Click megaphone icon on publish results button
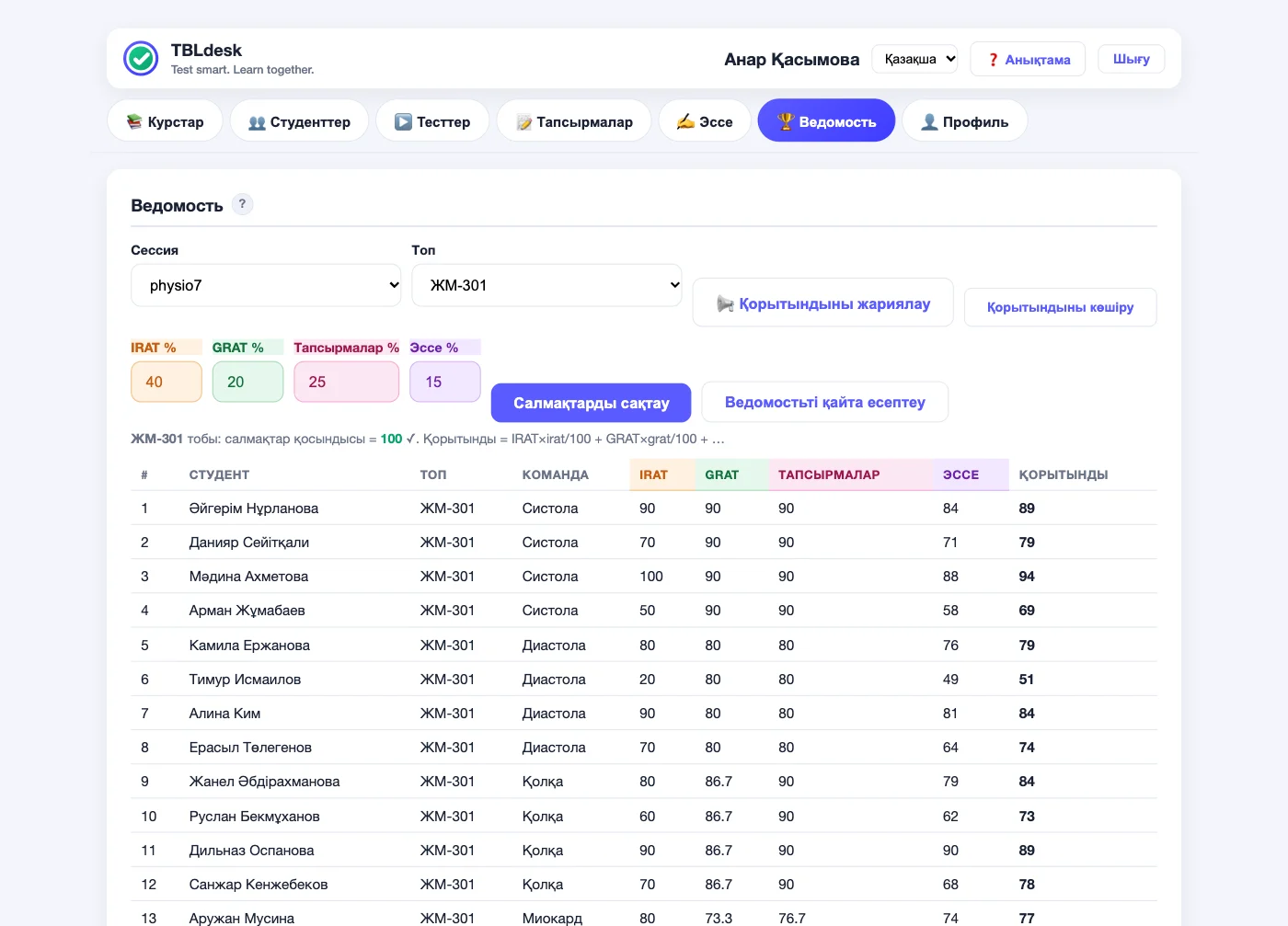The height and width of the screenshot is (926, 1288). pos(725,303)
